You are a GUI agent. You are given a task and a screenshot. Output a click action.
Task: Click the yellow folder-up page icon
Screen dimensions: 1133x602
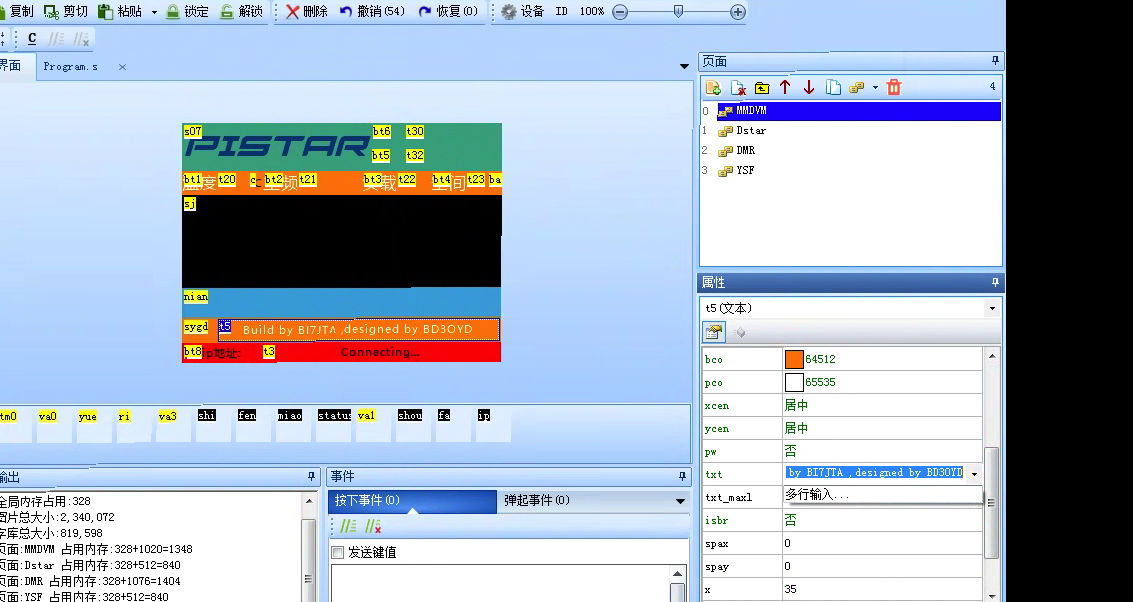762,87
